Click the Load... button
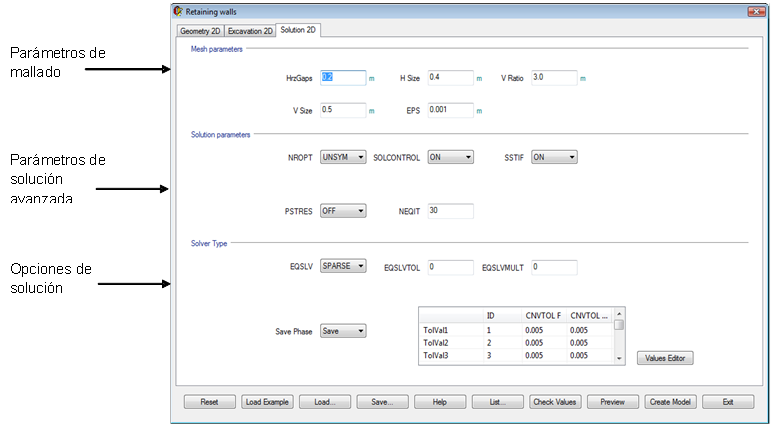The image size is (771, 425). coord(325,402)
